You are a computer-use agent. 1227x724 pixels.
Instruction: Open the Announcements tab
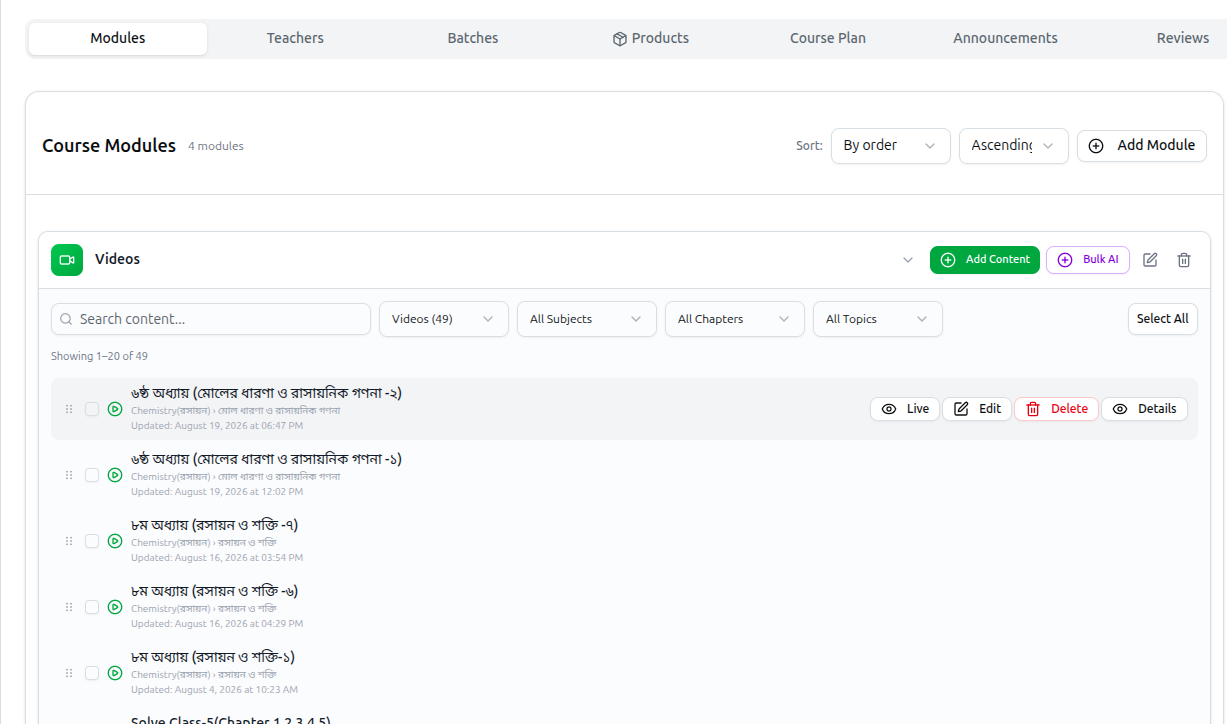(x=1005, y=39)
